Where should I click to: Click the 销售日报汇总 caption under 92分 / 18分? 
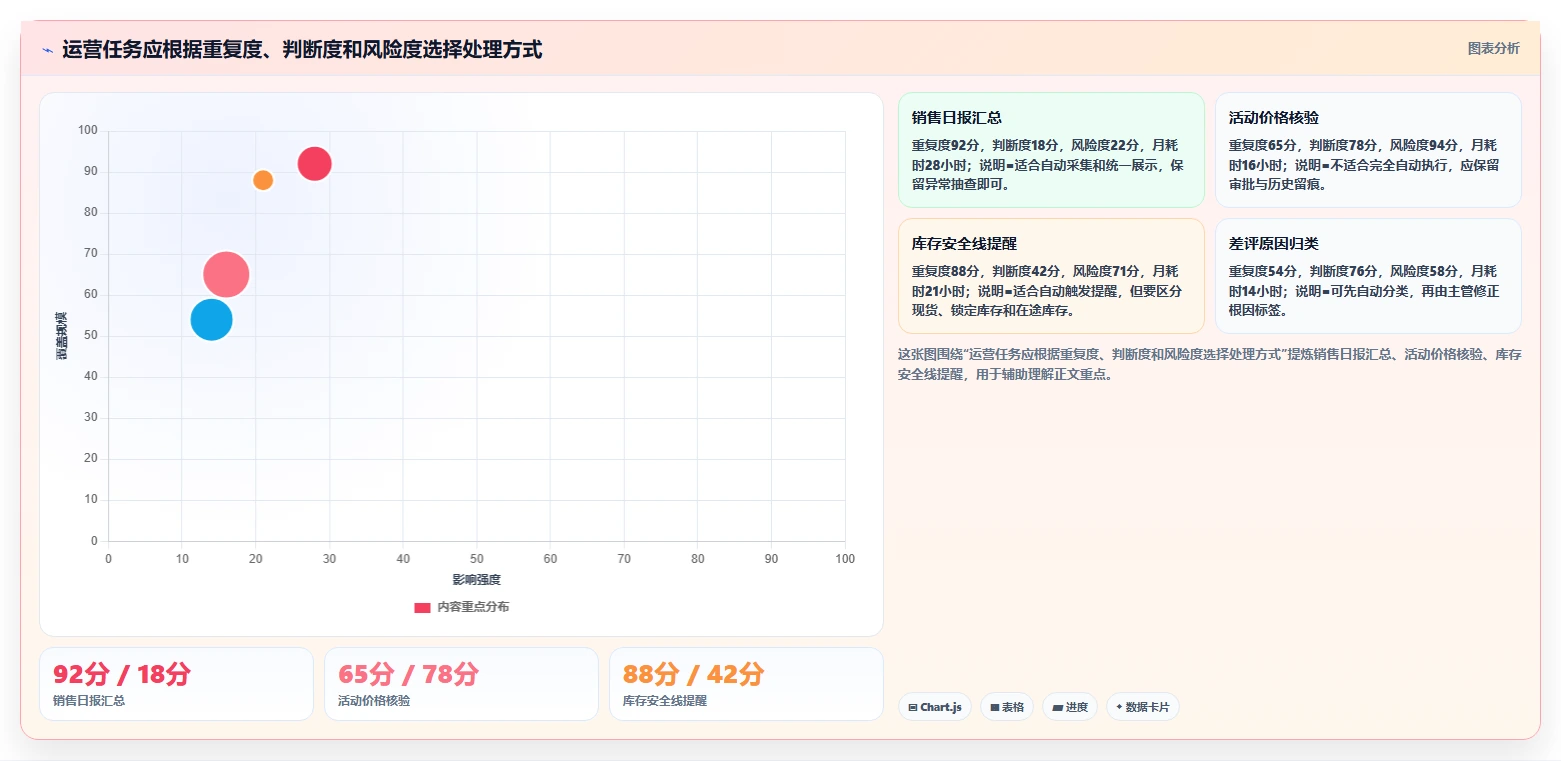pyautogui.click(x=89, y=701)
